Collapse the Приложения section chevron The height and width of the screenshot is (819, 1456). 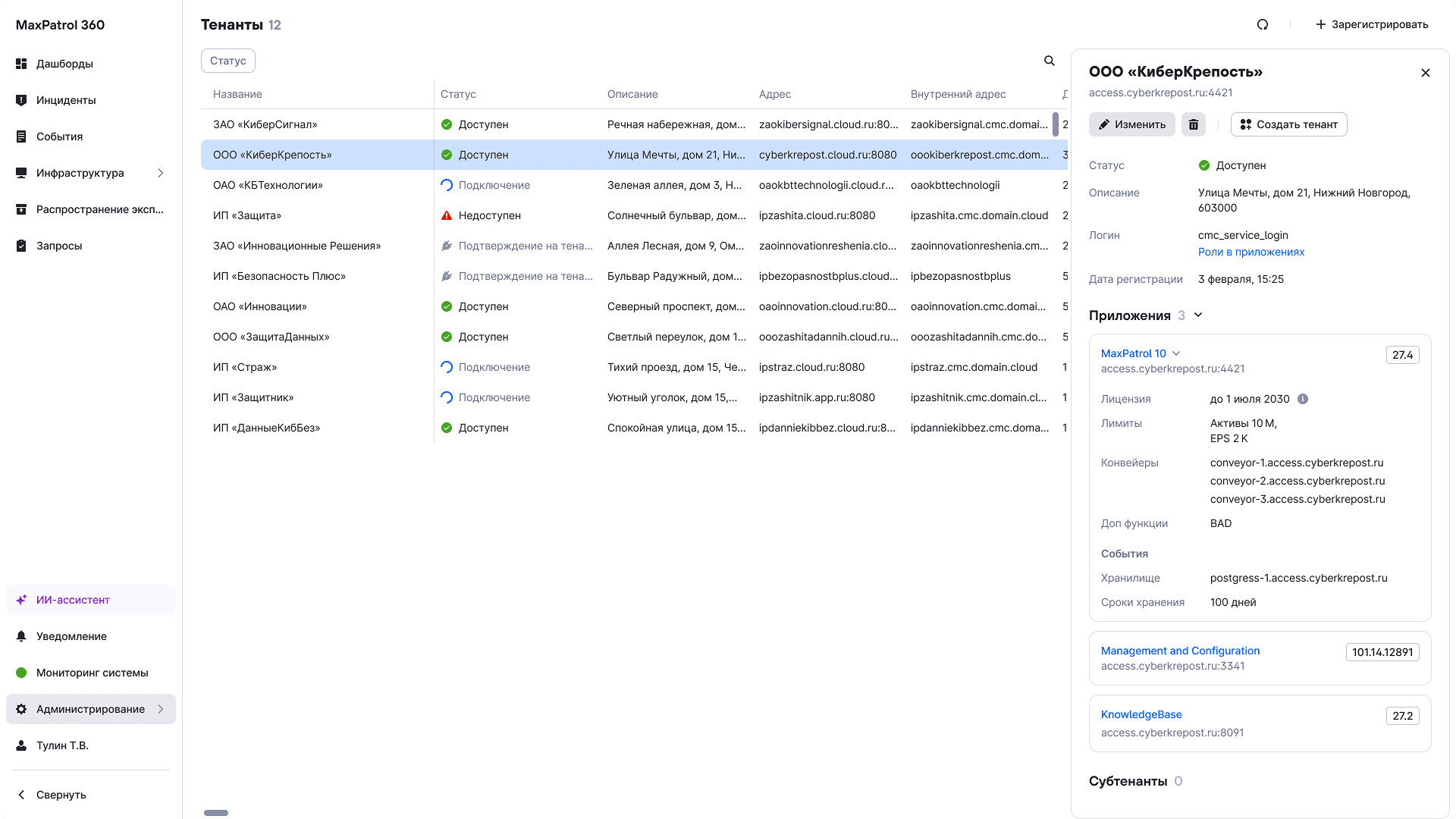coord(1198,315)
